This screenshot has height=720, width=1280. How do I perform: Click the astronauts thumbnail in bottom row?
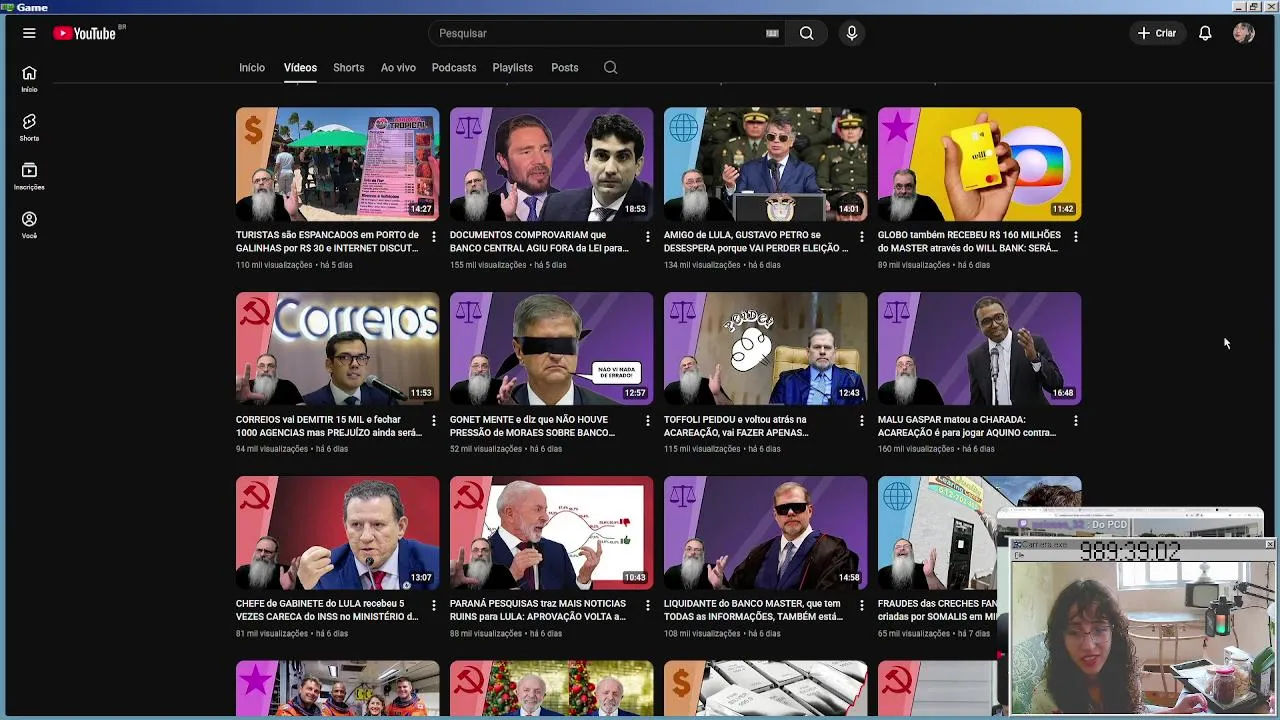(x=337, y=688)
